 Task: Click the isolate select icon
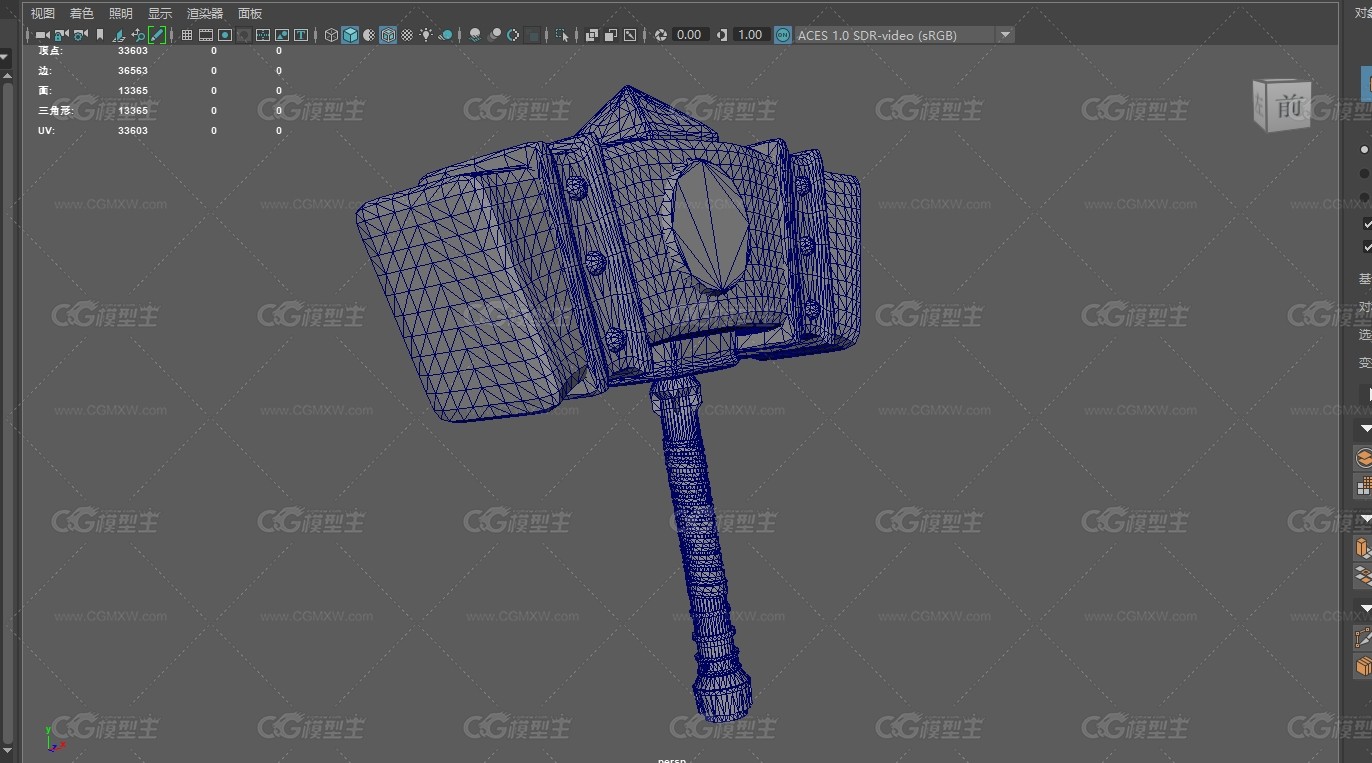[562, 35]
